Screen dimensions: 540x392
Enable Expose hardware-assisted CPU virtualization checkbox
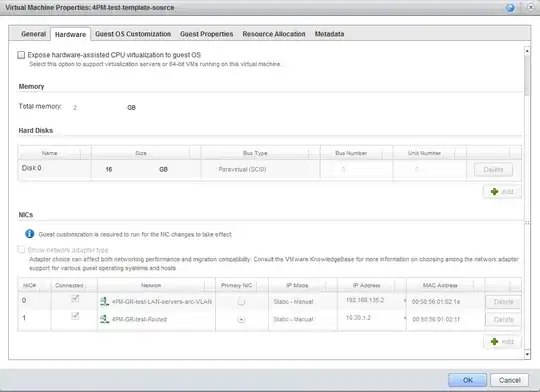coord(21,55)
